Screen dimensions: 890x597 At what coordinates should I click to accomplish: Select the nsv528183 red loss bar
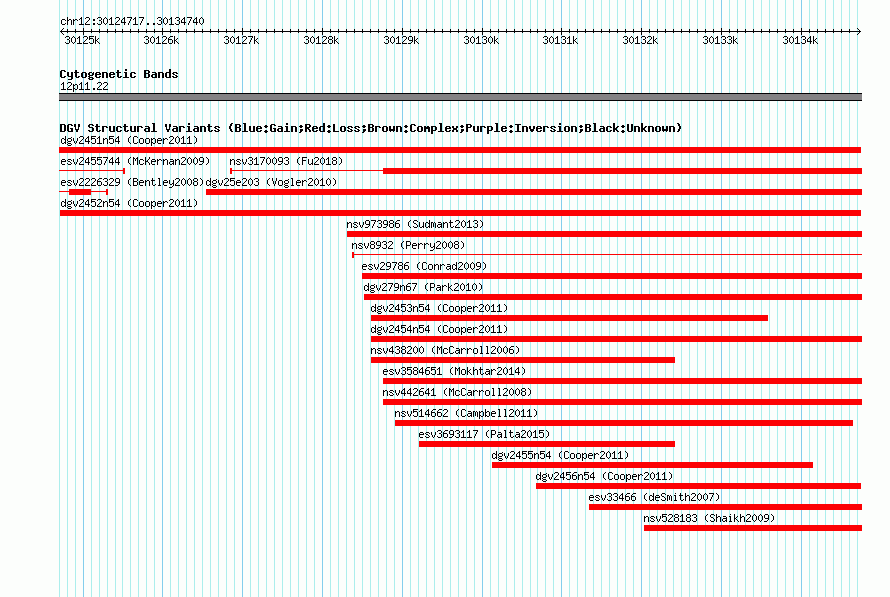tap(753, 528)
